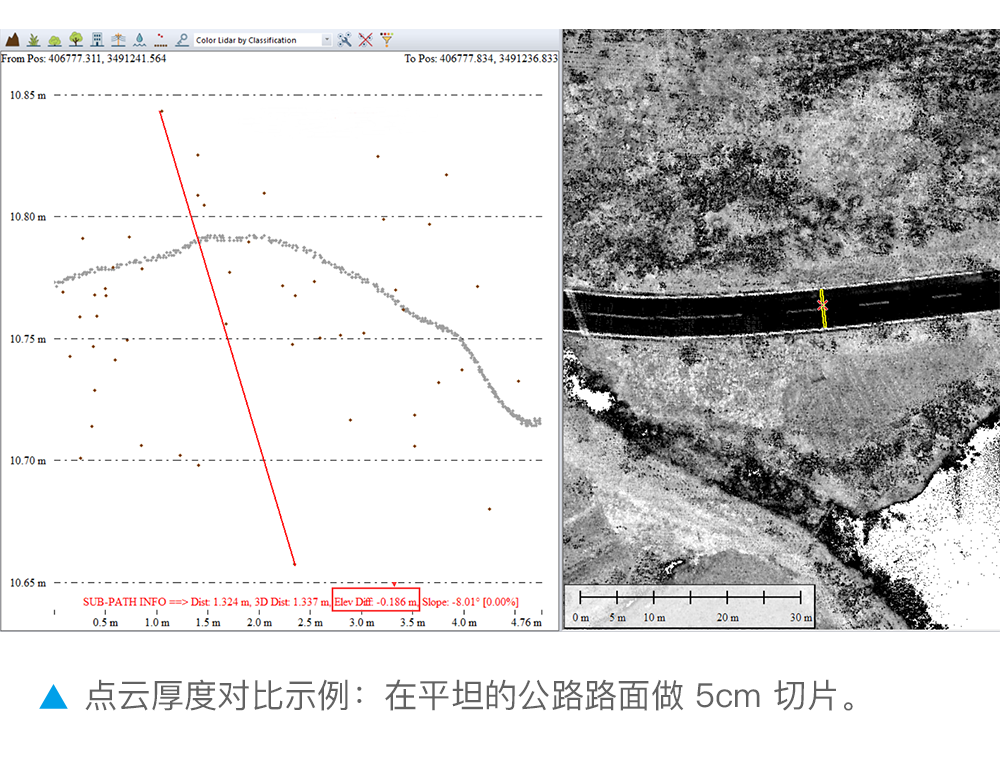The width and height of the screenshot is (1000, 773).
Task: Click the magnifier point query icon
Action: pyautogui.click(x=181, y=40)
